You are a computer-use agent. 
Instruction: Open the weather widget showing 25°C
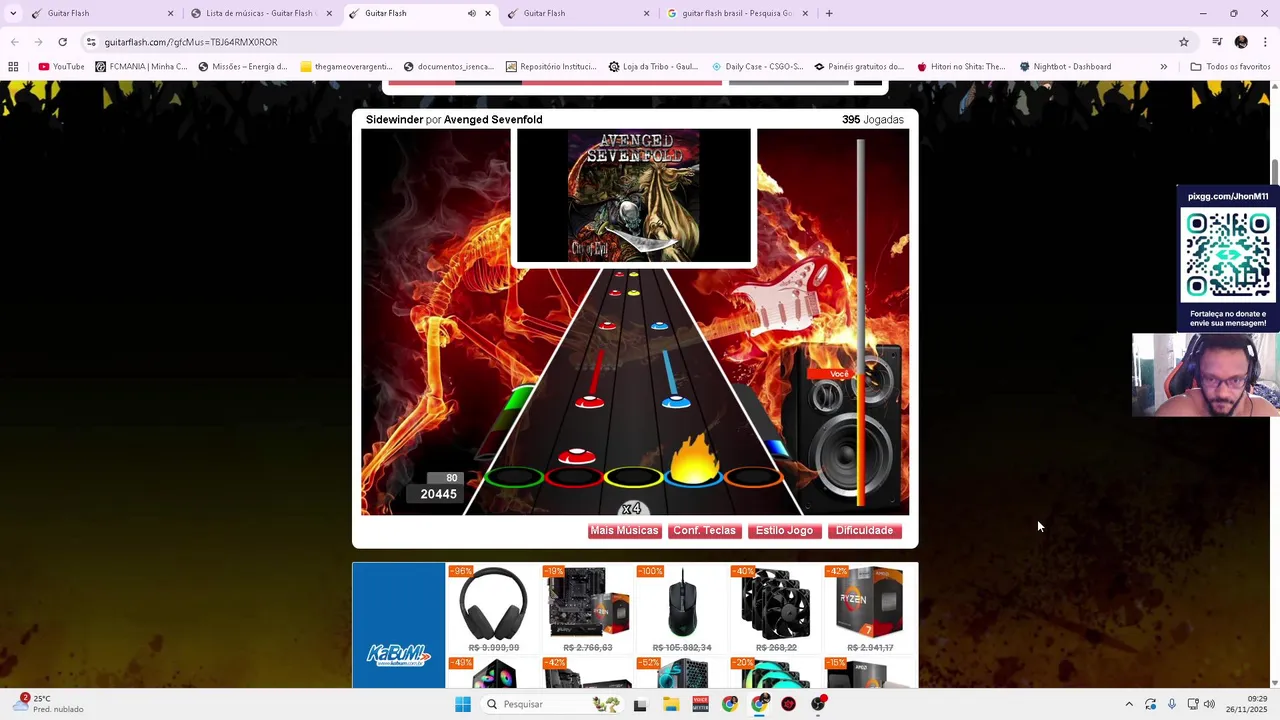pyautogui.click(x=47, y=704)
